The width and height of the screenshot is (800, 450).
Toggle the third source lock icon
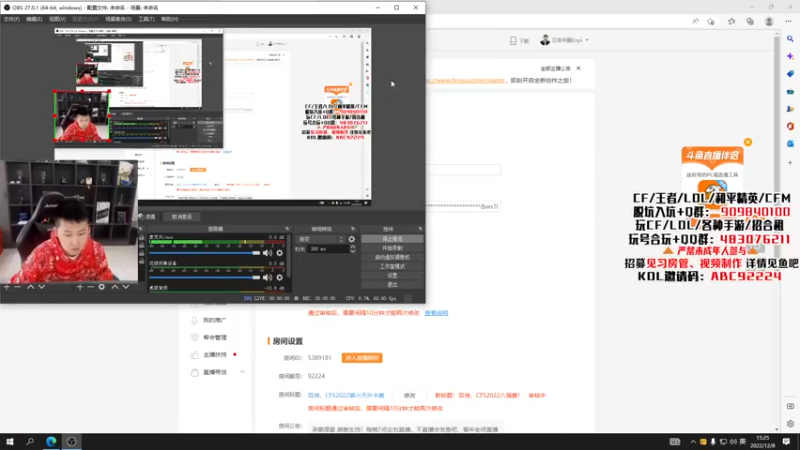pos(142,254)
